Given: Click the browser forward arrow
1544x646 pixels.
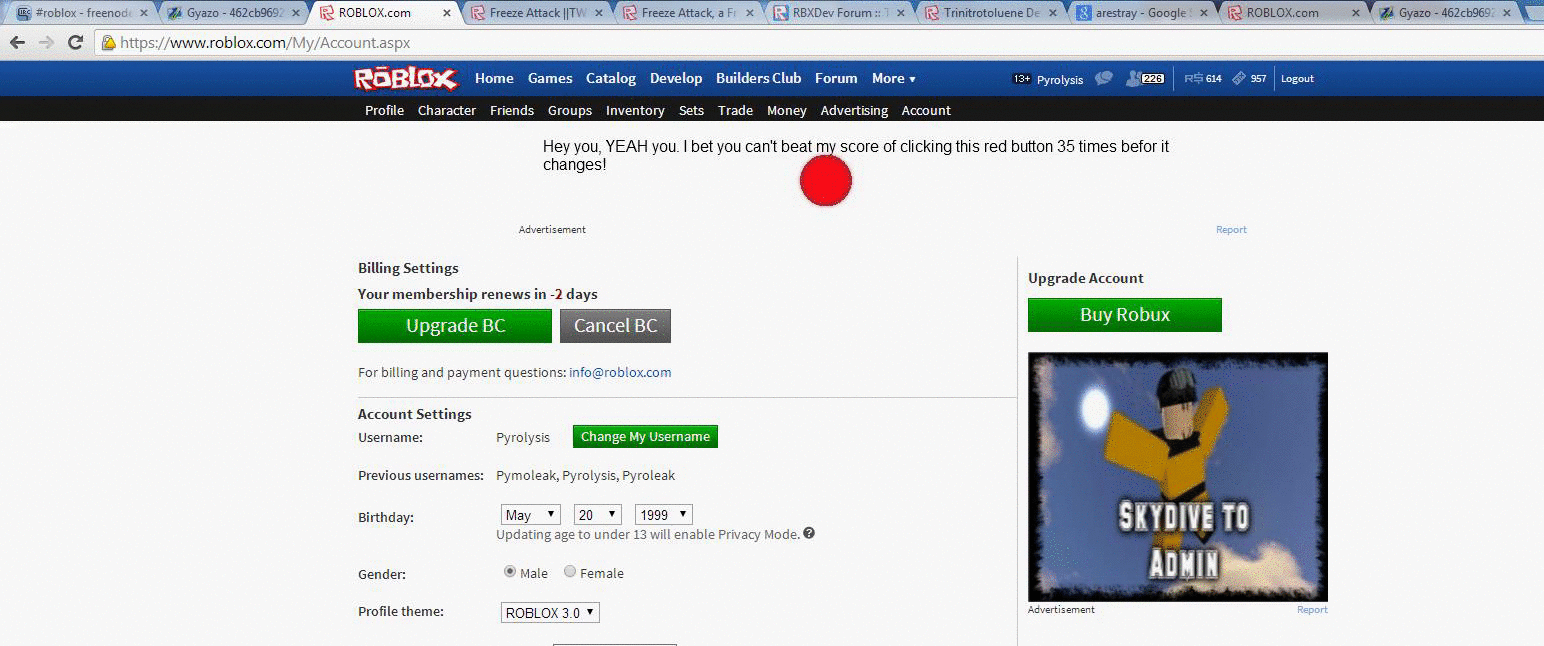Looking at the screenshot, I should click(x=46, y=43).
